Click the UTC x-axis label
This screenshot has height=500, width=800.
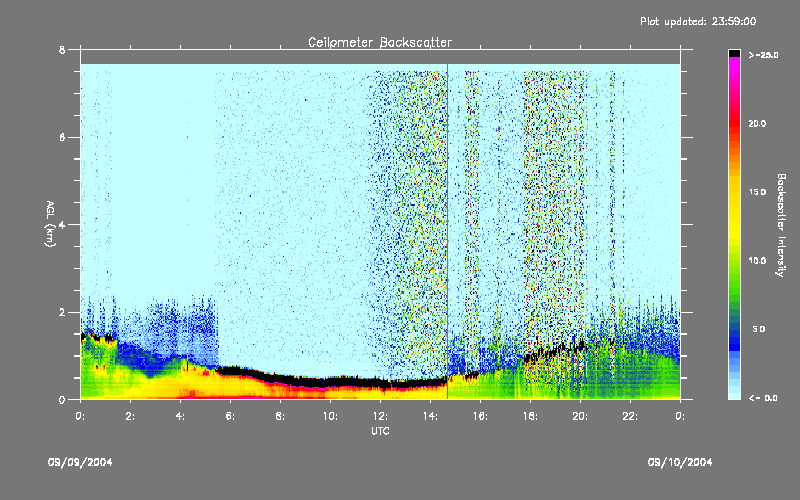pos(380,431)
